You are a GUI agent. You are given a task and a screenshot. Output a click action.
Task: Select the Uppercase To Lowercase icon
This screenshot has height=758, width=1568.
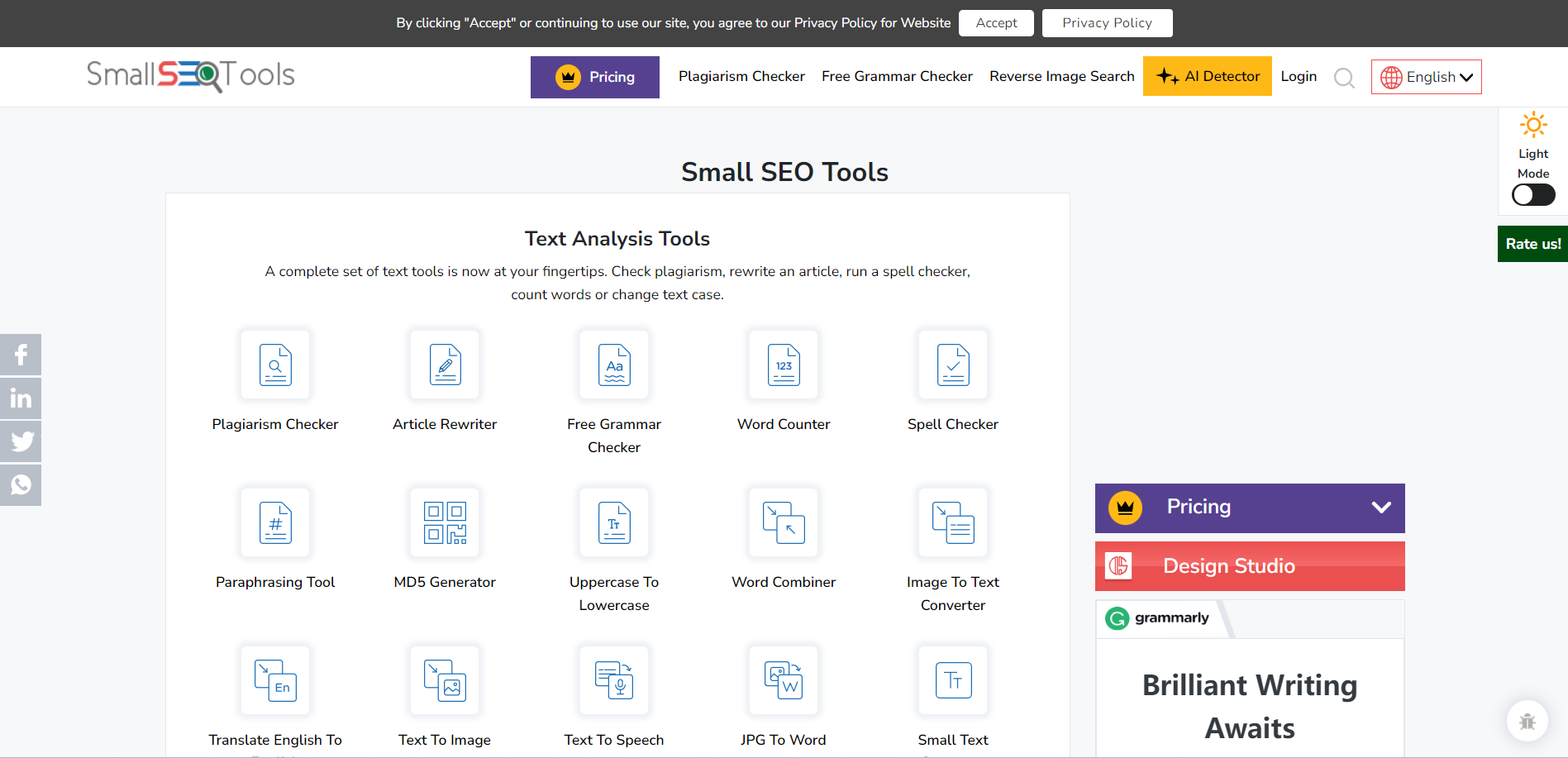(x=614, y=522)
